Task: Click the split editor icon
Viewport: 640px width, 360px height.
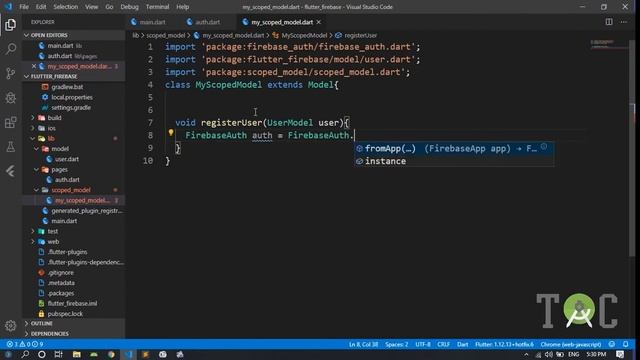Action: coord(609,22)
